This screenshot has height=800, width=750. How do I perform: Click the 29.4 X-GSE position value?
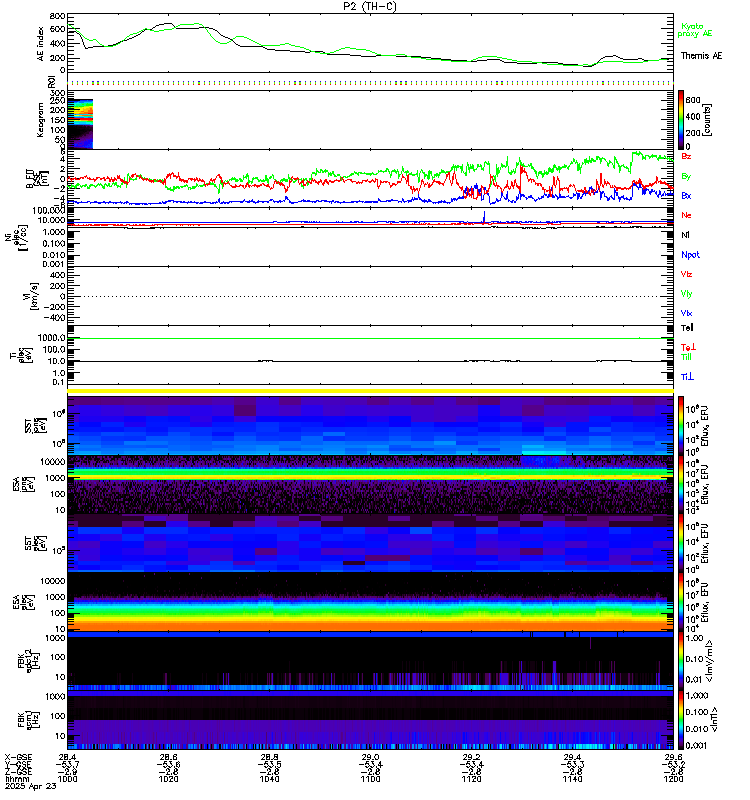pyautogui.click(x=572, y=758)
